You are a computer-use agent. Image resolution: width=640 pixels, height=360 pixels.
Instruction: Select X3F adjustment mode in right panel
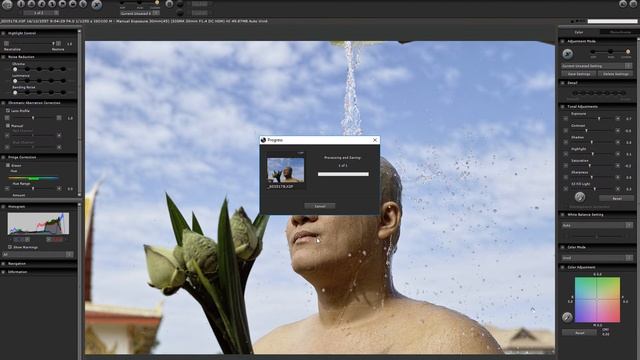pyautogui.click(x=593, y=51)
